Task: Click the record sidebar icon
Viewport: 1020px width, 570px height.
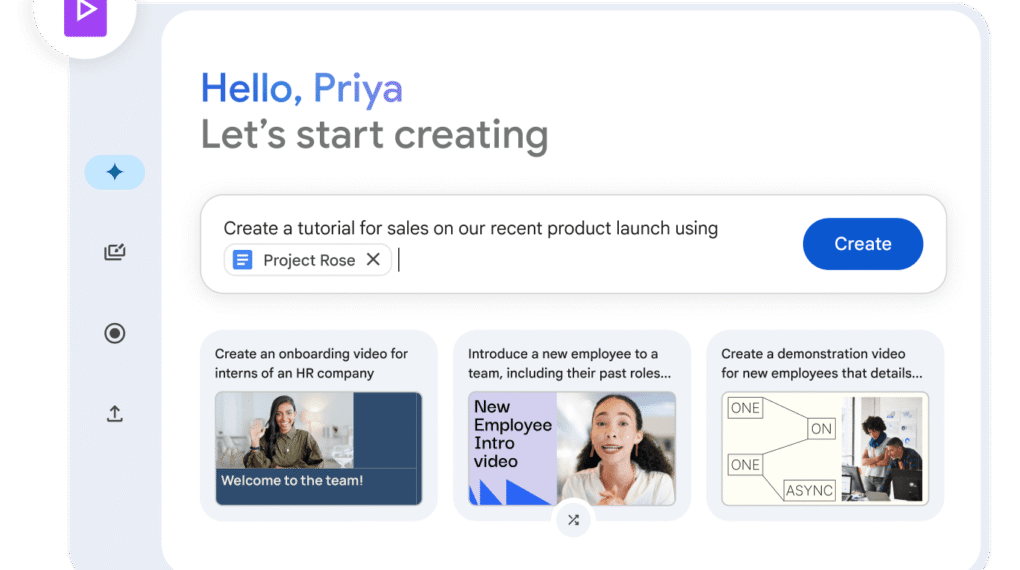Action: (x=114, y=333)
